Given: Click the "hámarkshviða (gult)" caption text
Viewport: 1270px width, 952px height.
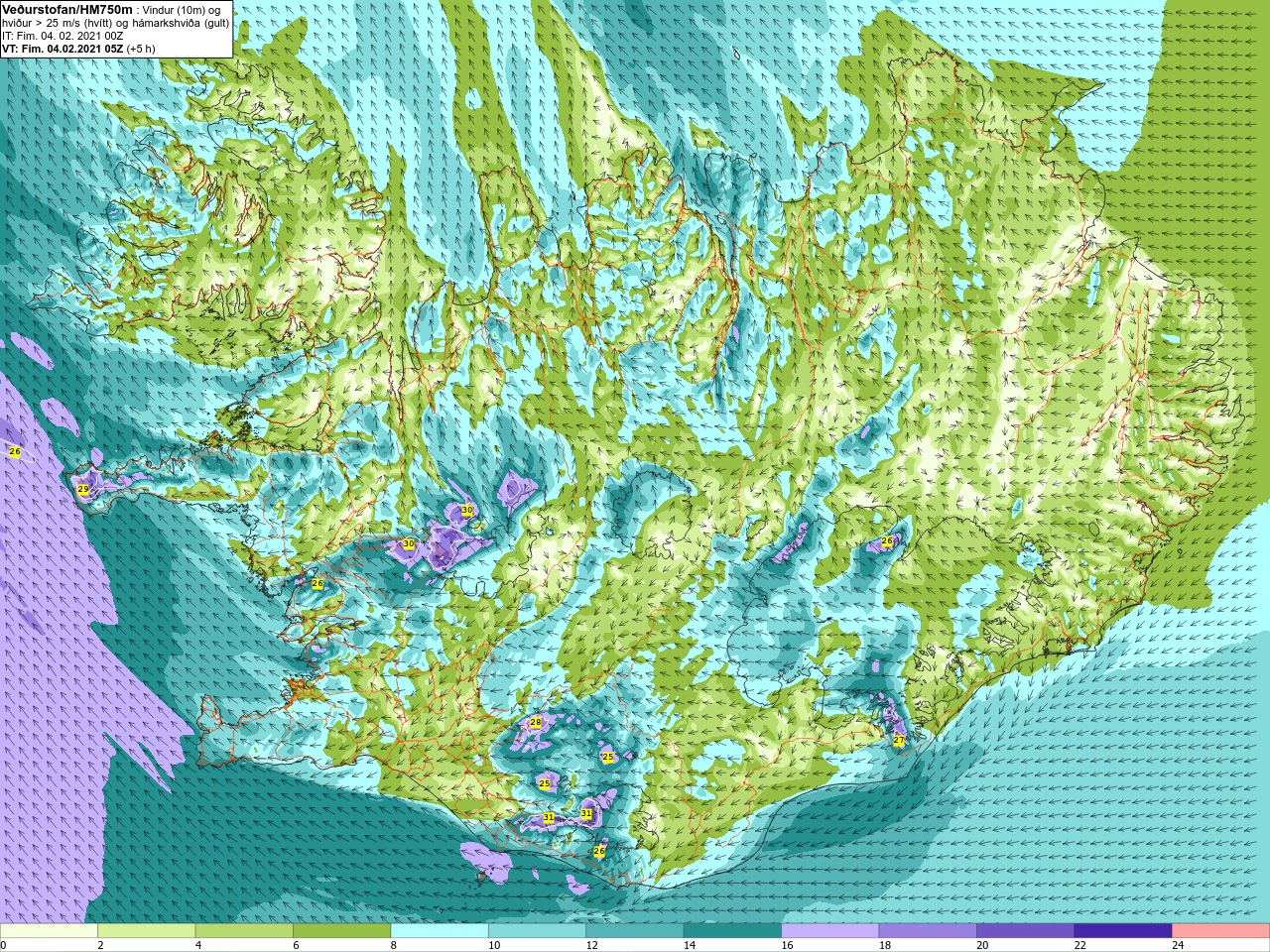Looking at the screenshot, I should tap(182, 23).
